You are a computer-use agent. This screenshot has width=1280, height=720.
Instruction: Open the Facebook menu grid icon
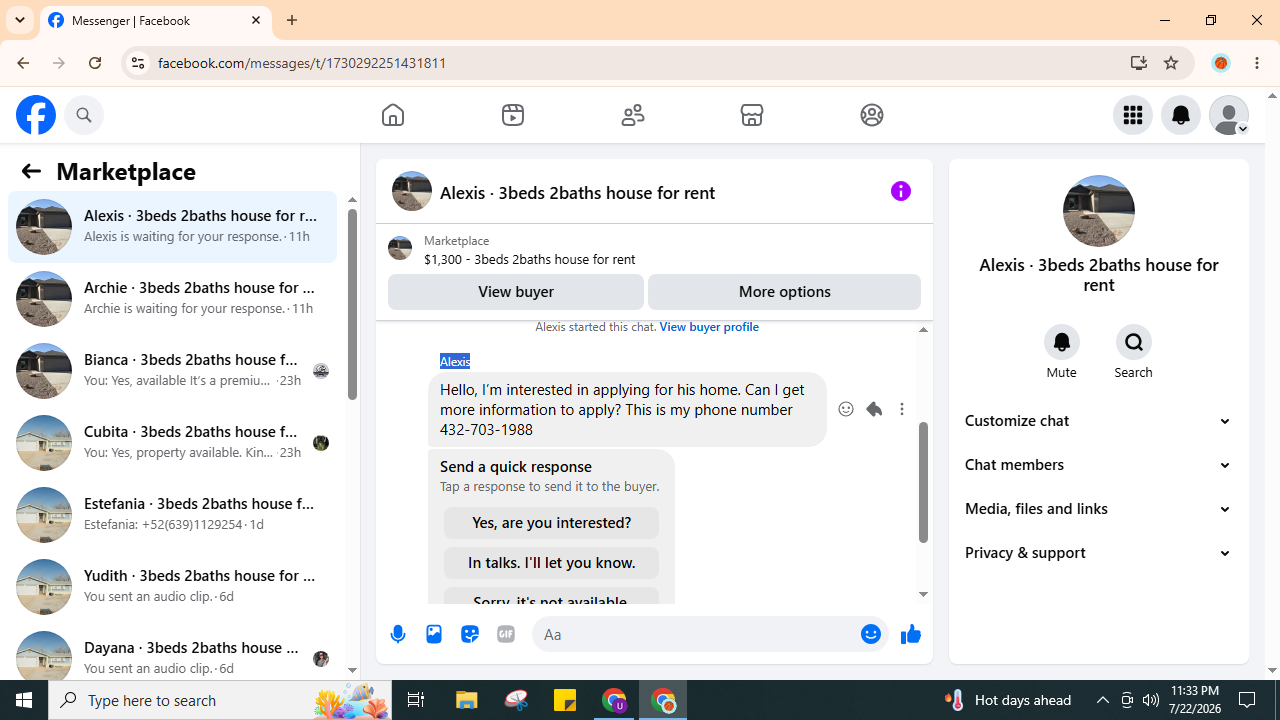coord(1133,115)
